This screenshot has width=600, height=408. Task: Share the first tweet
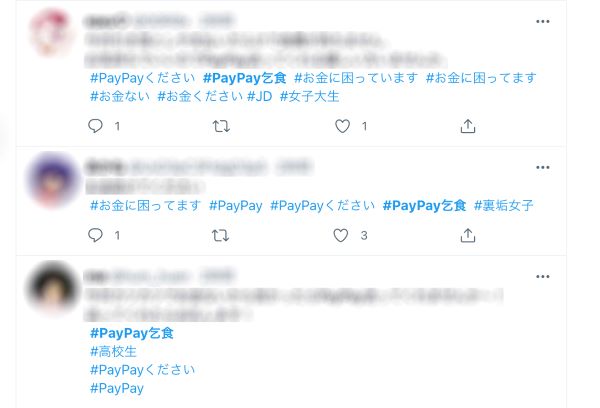(x=468, y=126)
